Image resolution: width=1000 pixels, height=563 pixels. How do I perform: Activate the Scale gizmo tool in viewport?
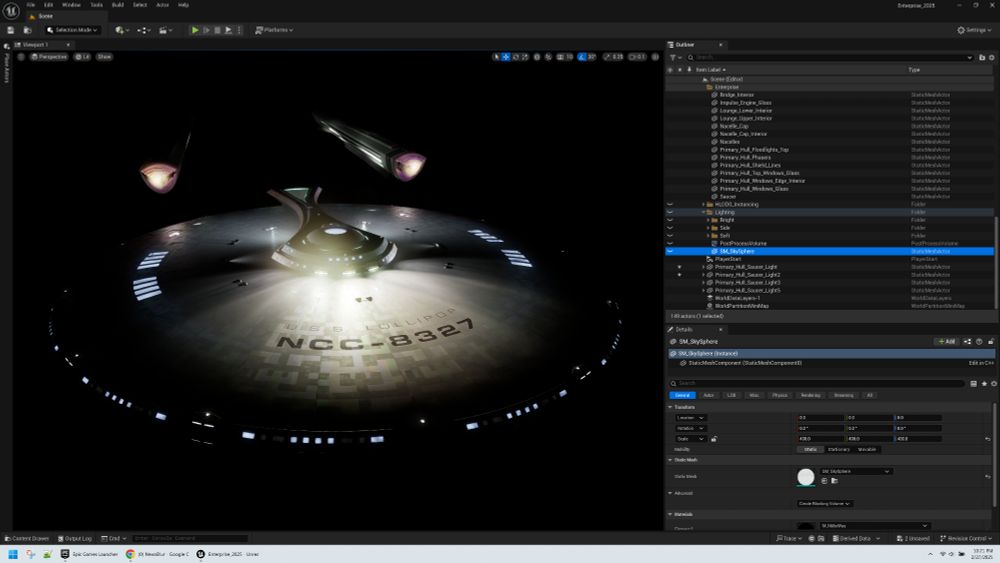pyautogui.click(x=526, y=57)
